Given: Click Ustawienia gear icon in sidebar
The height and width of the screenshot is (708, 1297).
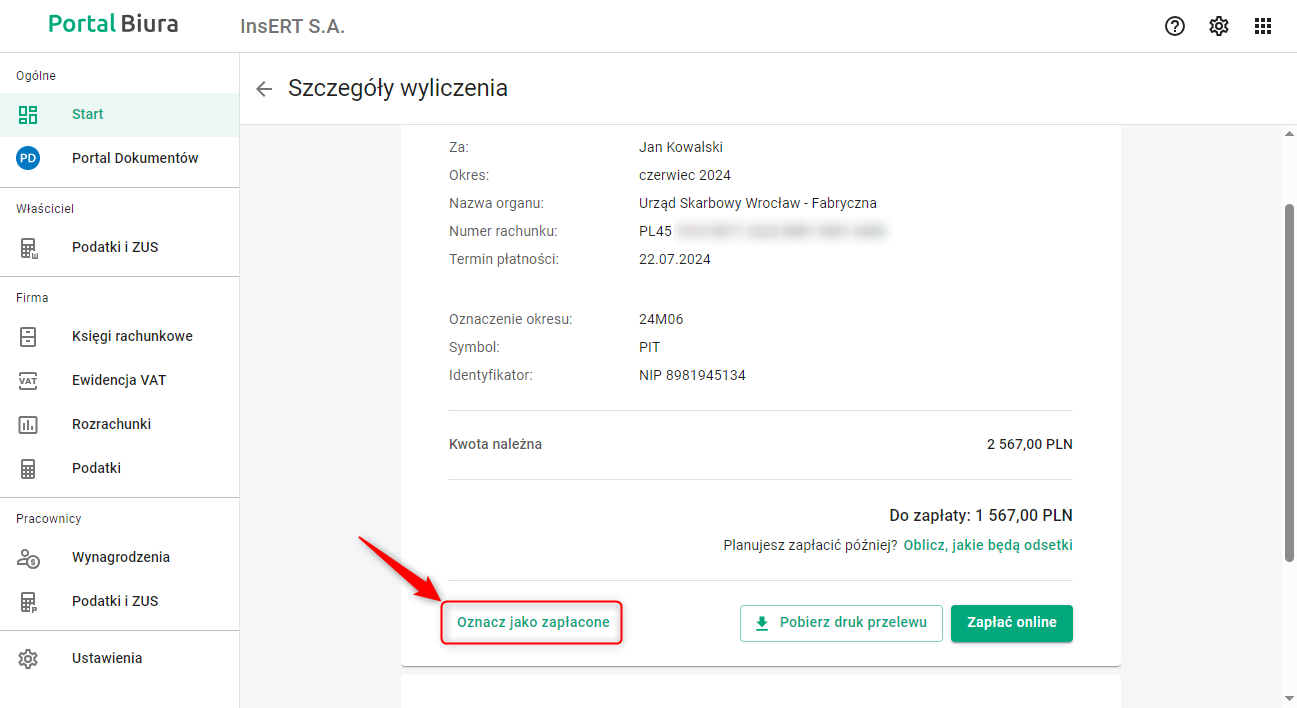Looking at the screenshot, I should click(x=28, y=658).
